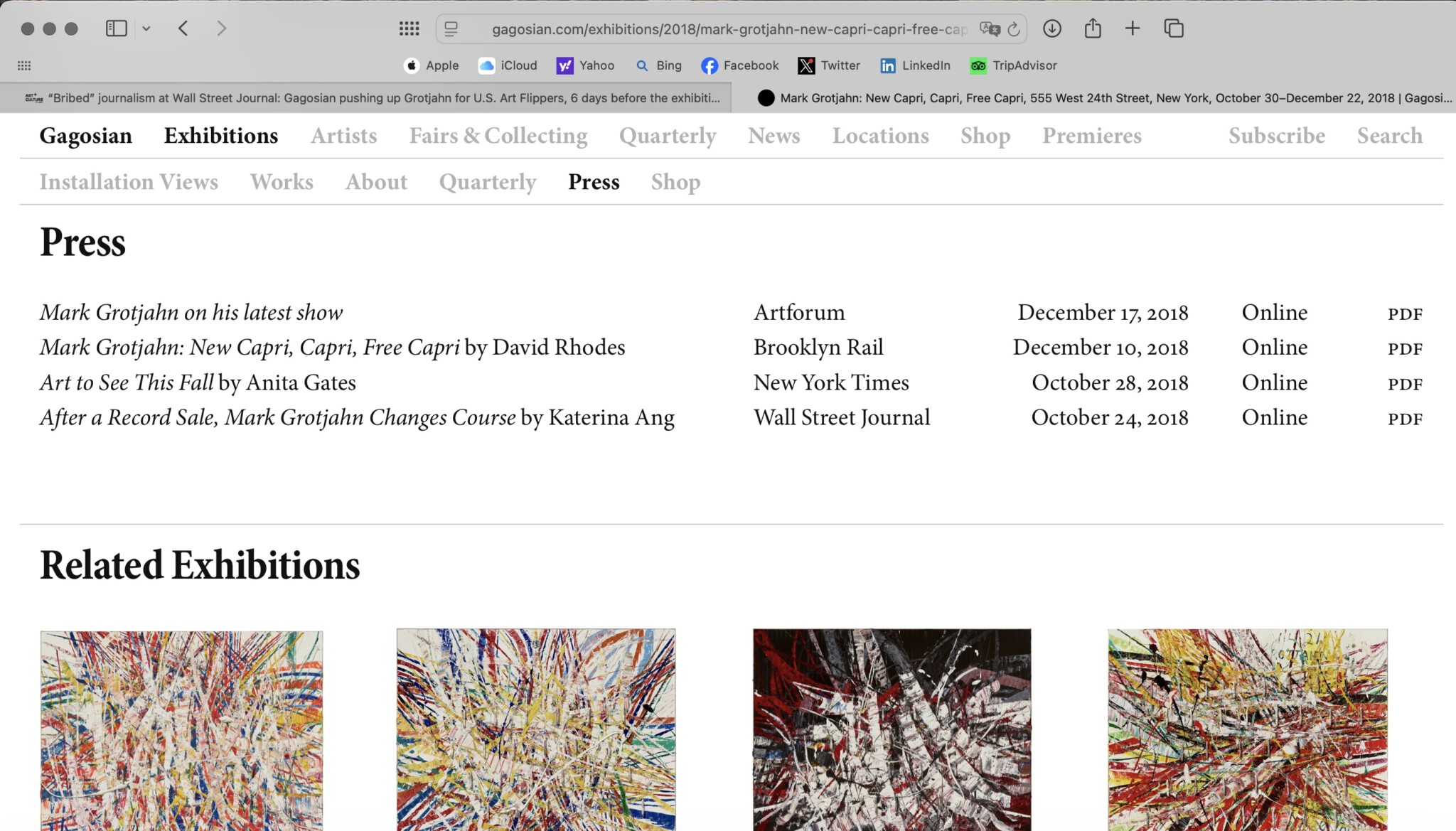Open the site Search
The image size is (1456, 831).
[1389, 136]
